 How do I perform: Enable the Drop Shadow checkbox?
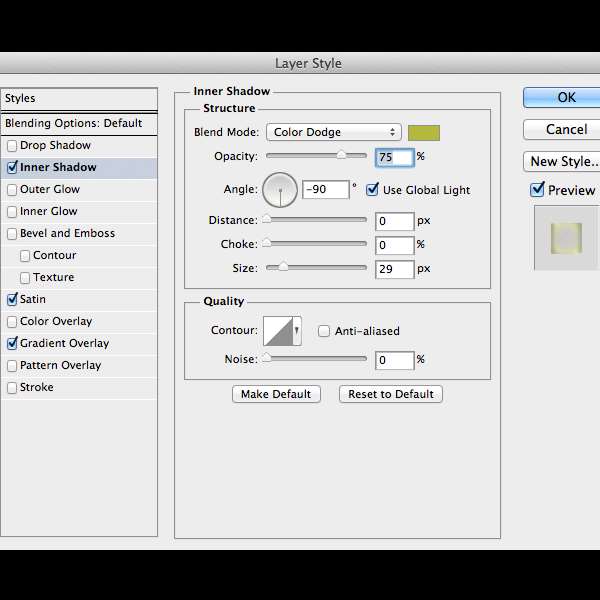[12, 146]
